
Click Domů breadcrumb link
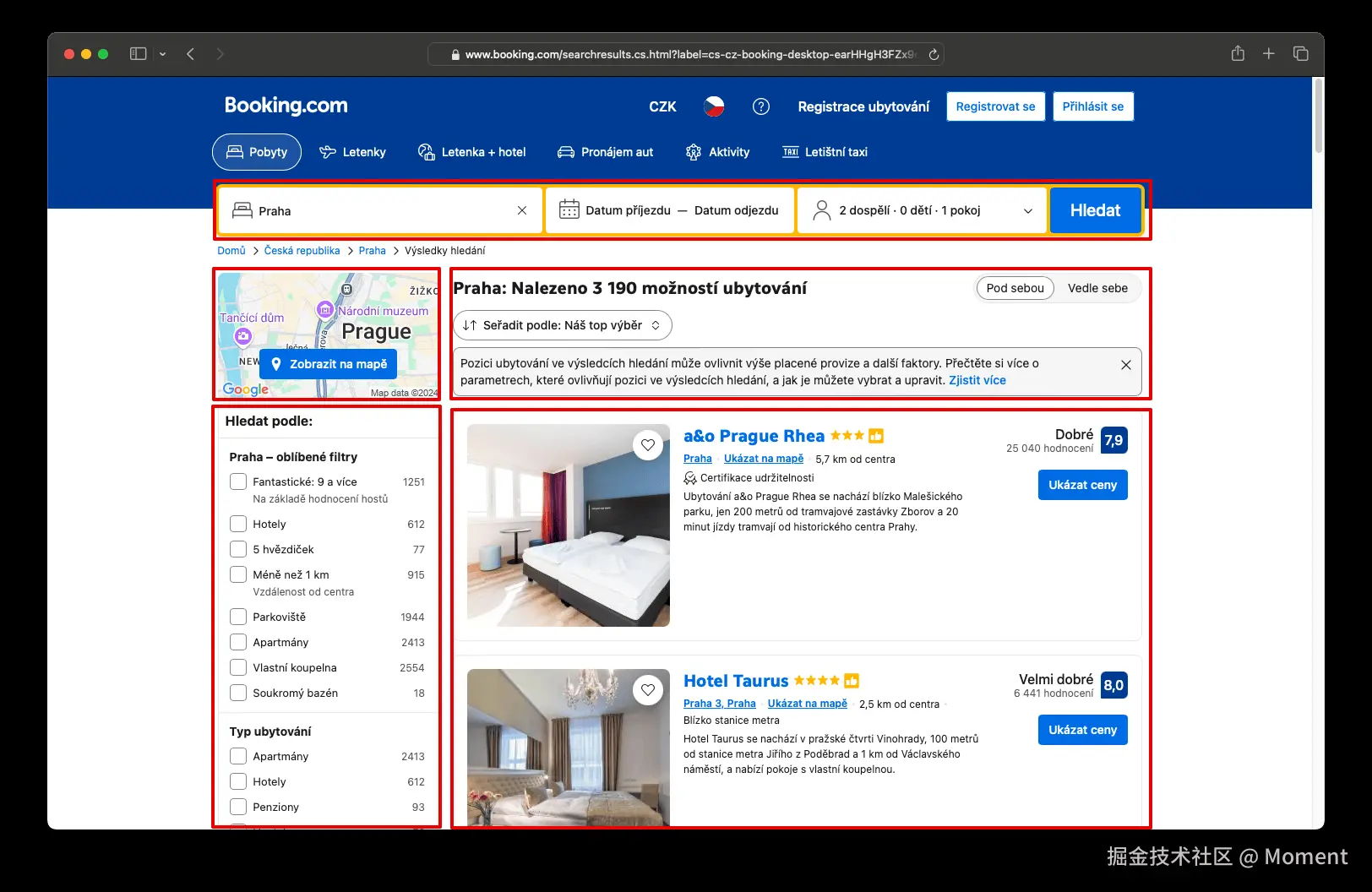click(x=231, y=251)
